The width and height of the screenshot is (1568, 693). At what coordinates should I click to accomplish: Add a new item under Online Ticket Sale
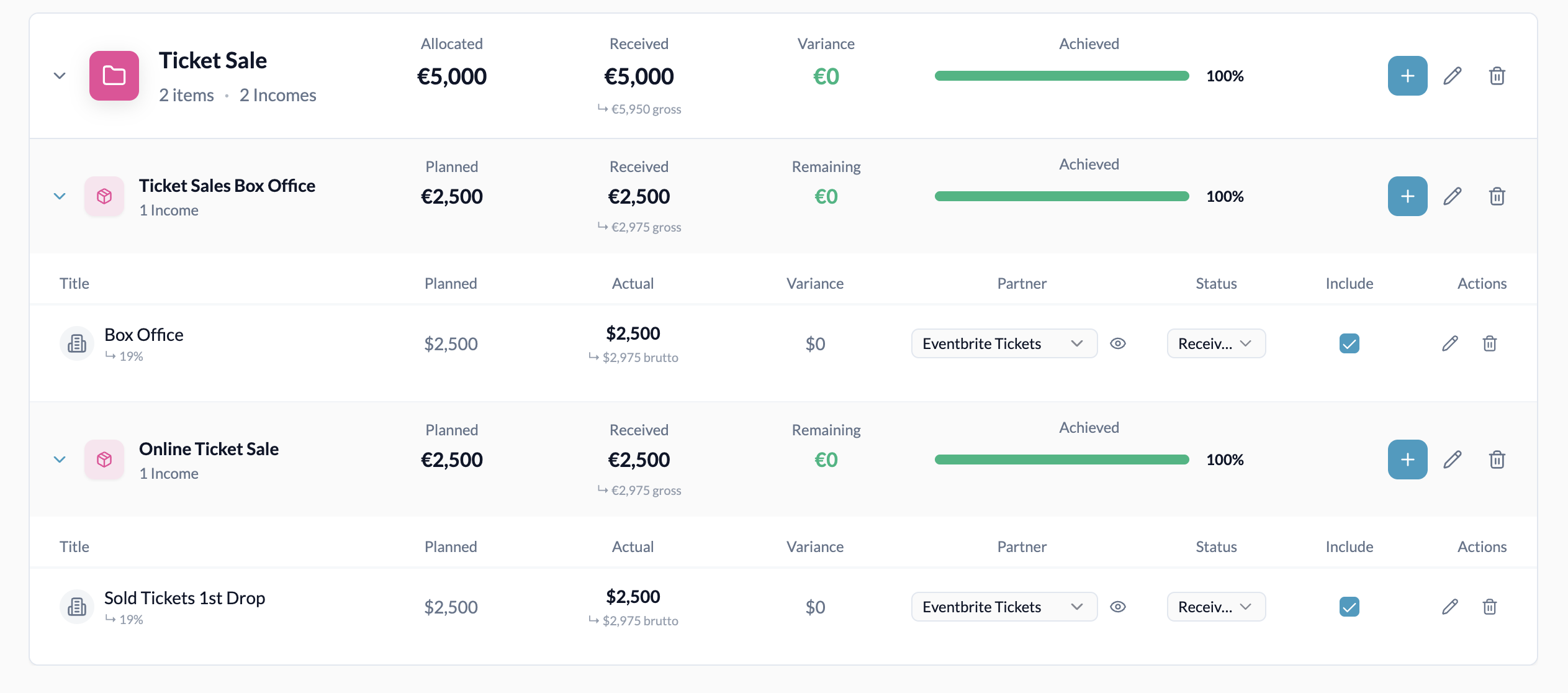tap(1407, 460)
